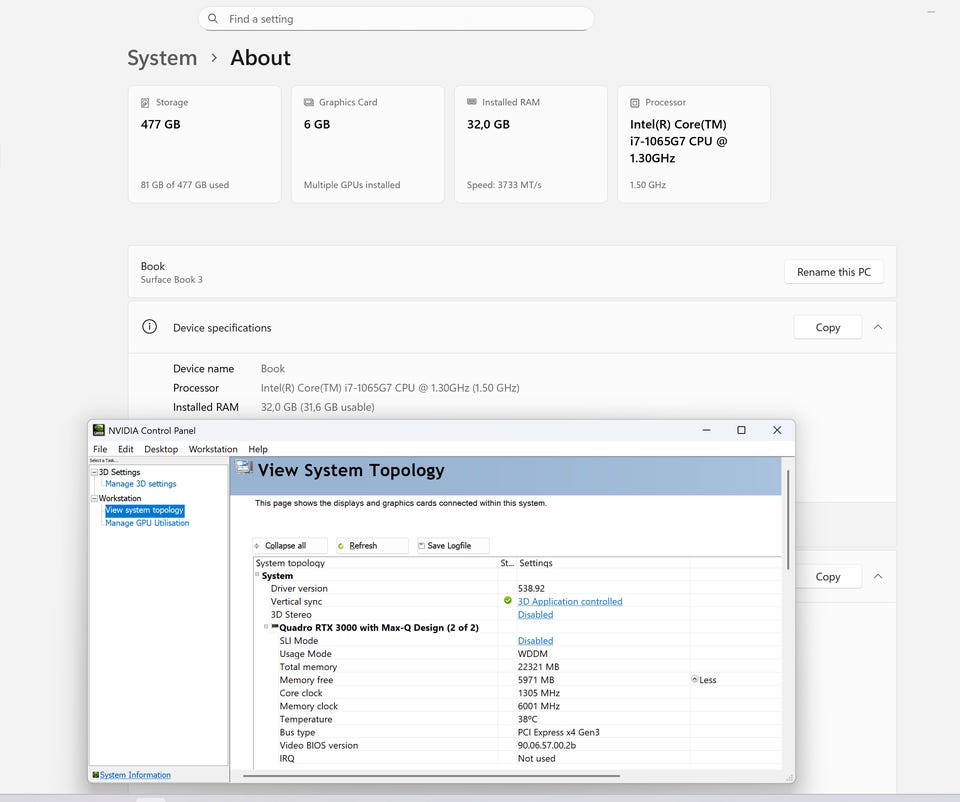Click the Processor card chip icon
The height and width of the screenshot is (802, 960).
tap(635, 103)
